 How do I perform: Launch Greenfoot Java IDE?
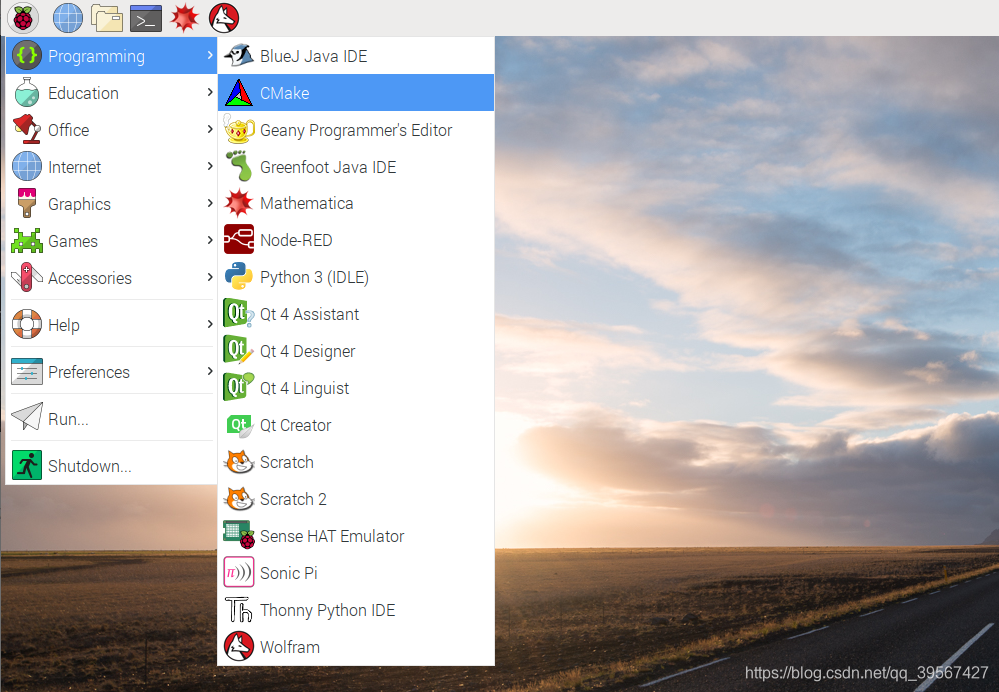356,166
